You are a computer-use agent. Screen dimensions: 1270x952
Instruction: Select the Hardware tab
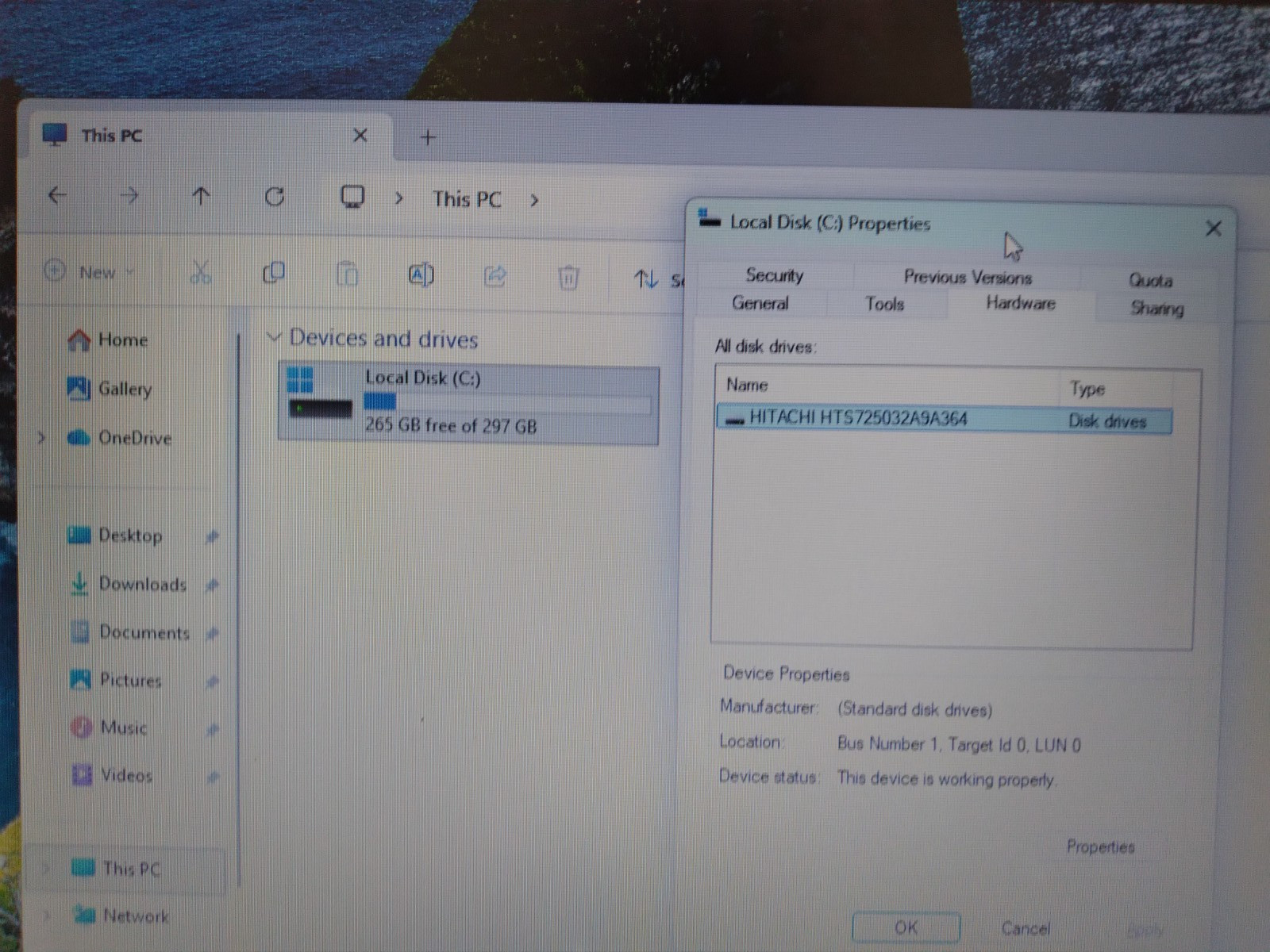click(1021, 303)
